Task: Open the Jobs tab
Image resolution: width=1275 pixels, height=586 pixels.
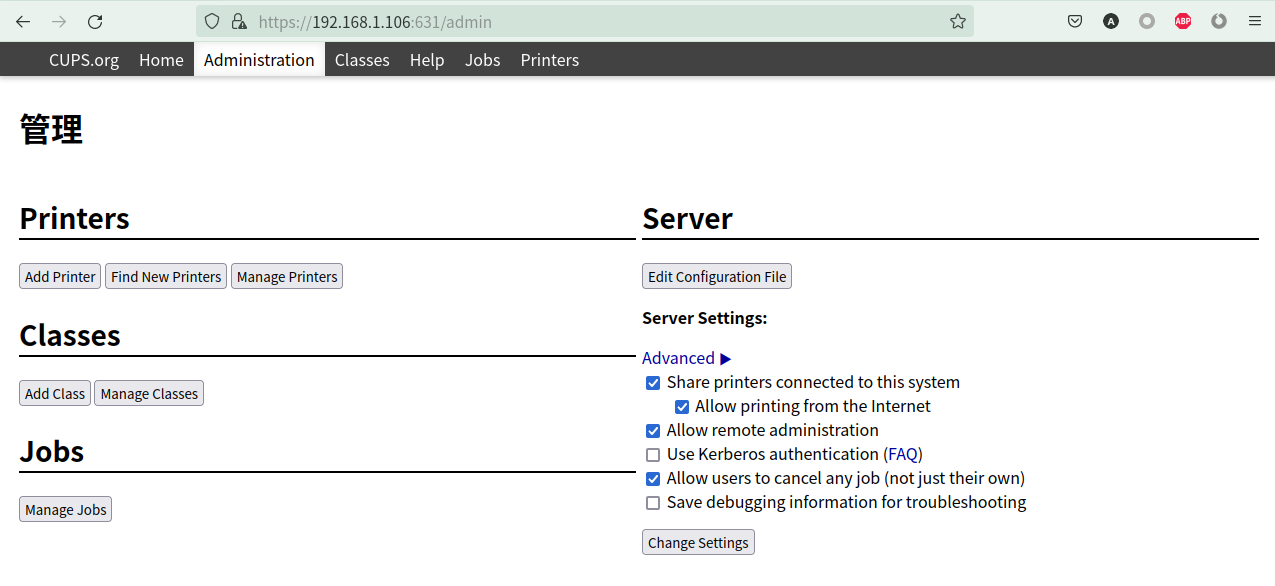Action: coord(482,60)
